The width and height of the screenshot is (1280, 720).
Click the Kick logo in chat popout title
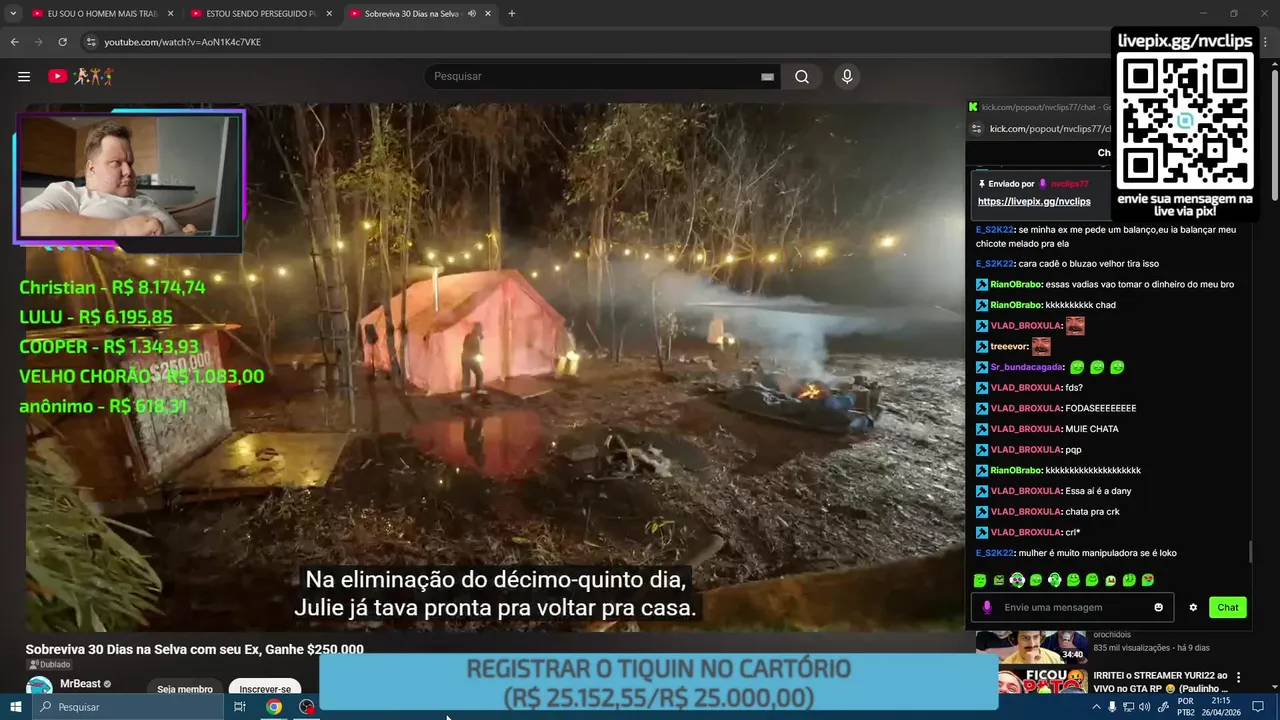coord(973,107)
